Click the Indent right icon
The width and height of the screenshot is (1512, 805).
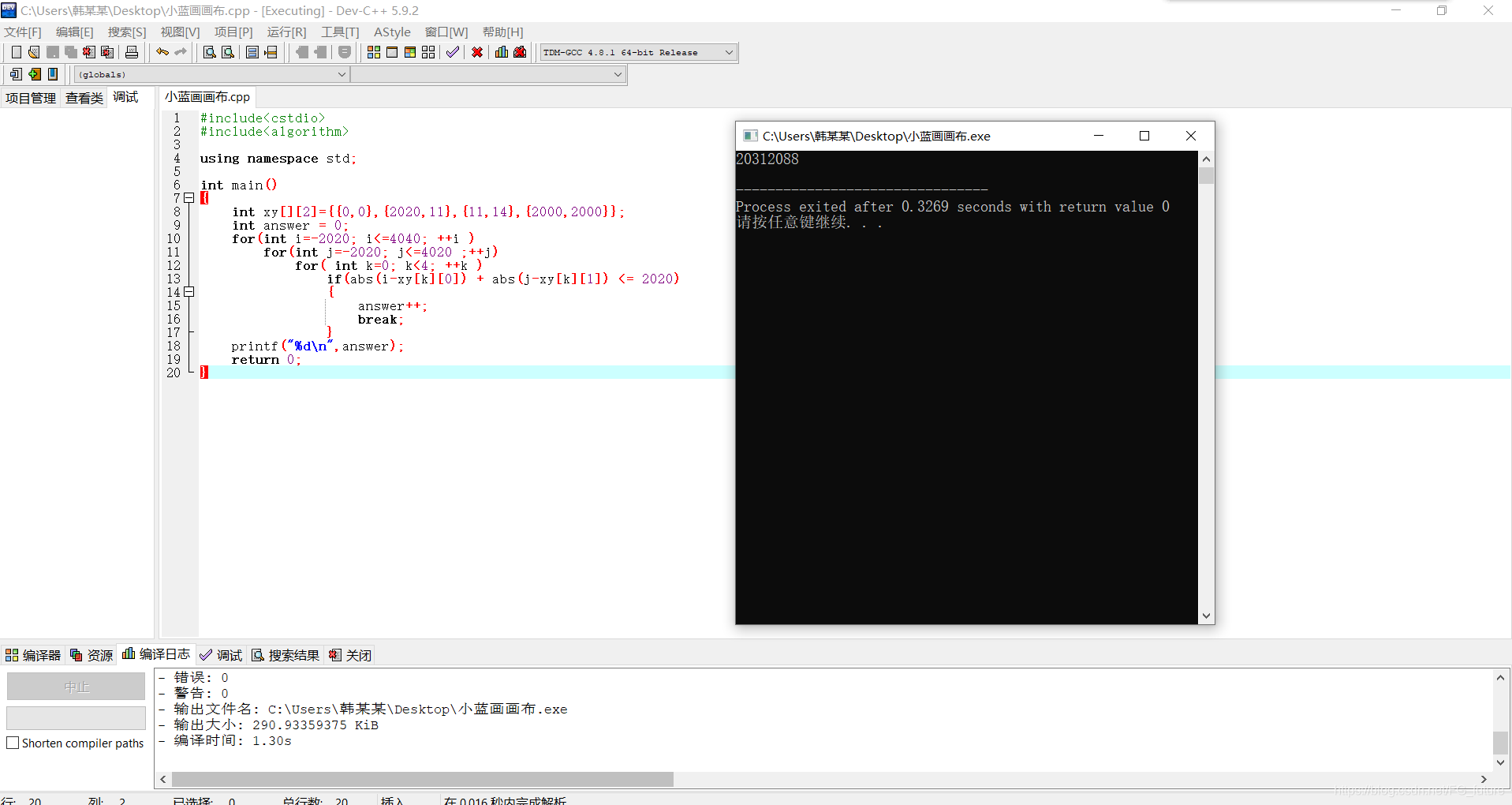tap(320, 52)
